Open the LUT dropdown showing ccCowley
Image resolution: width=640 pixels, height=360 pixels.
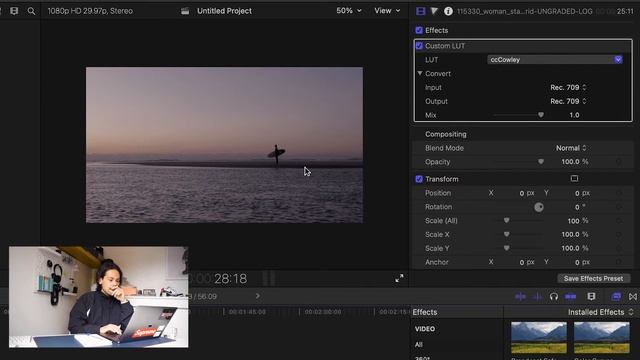[x=555, y=60]
